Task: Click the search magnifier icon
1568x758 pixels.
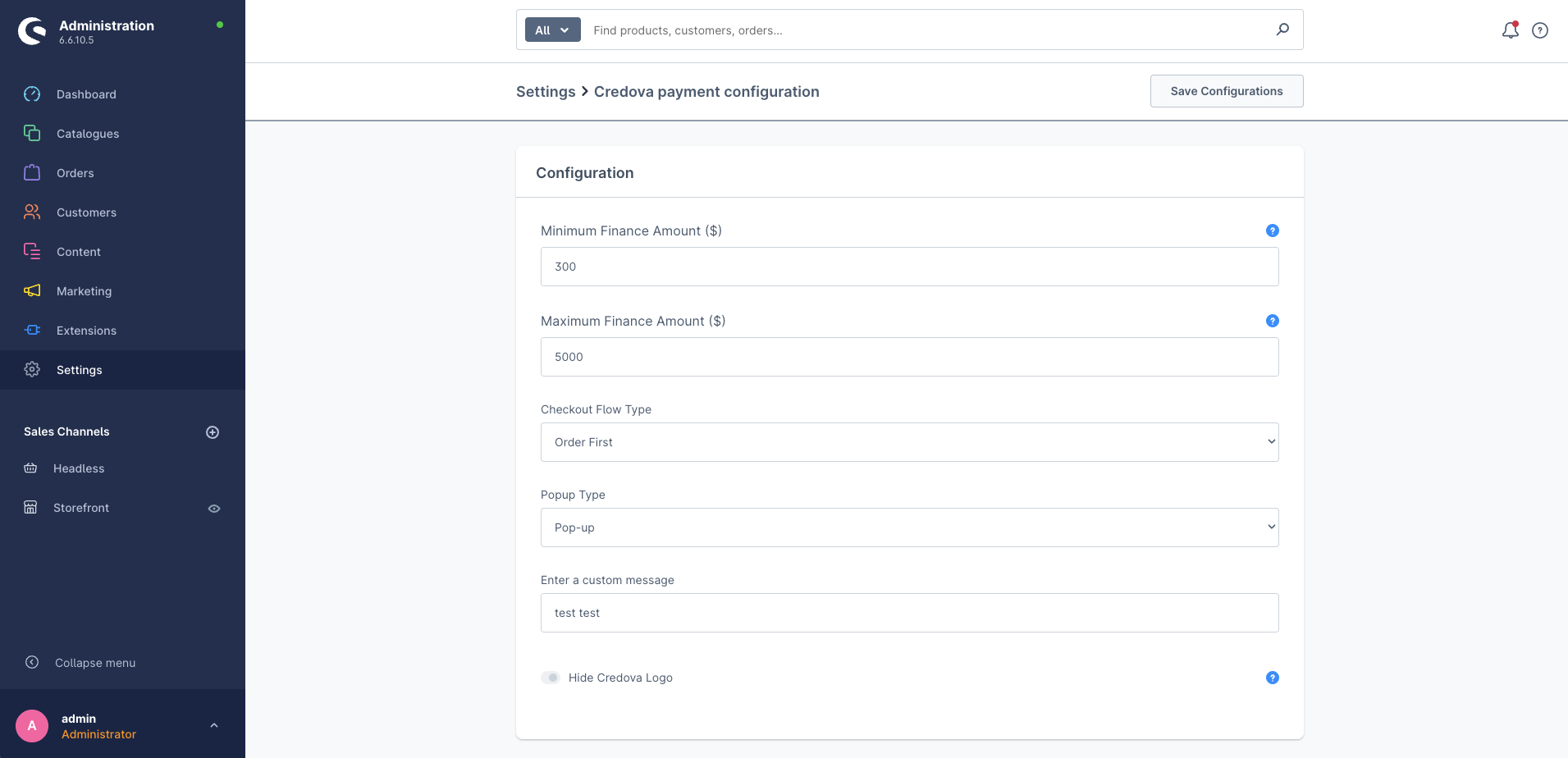Action: tap(1282, 30)
